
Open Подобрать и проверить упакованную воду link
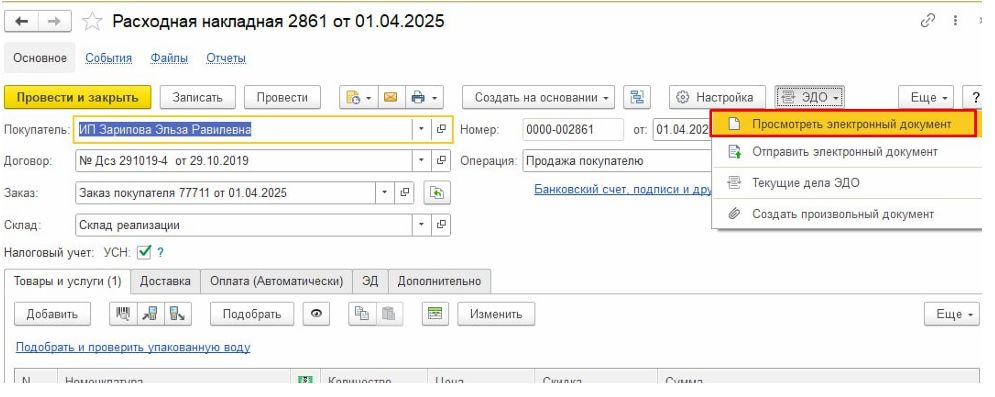coord(133,348)
